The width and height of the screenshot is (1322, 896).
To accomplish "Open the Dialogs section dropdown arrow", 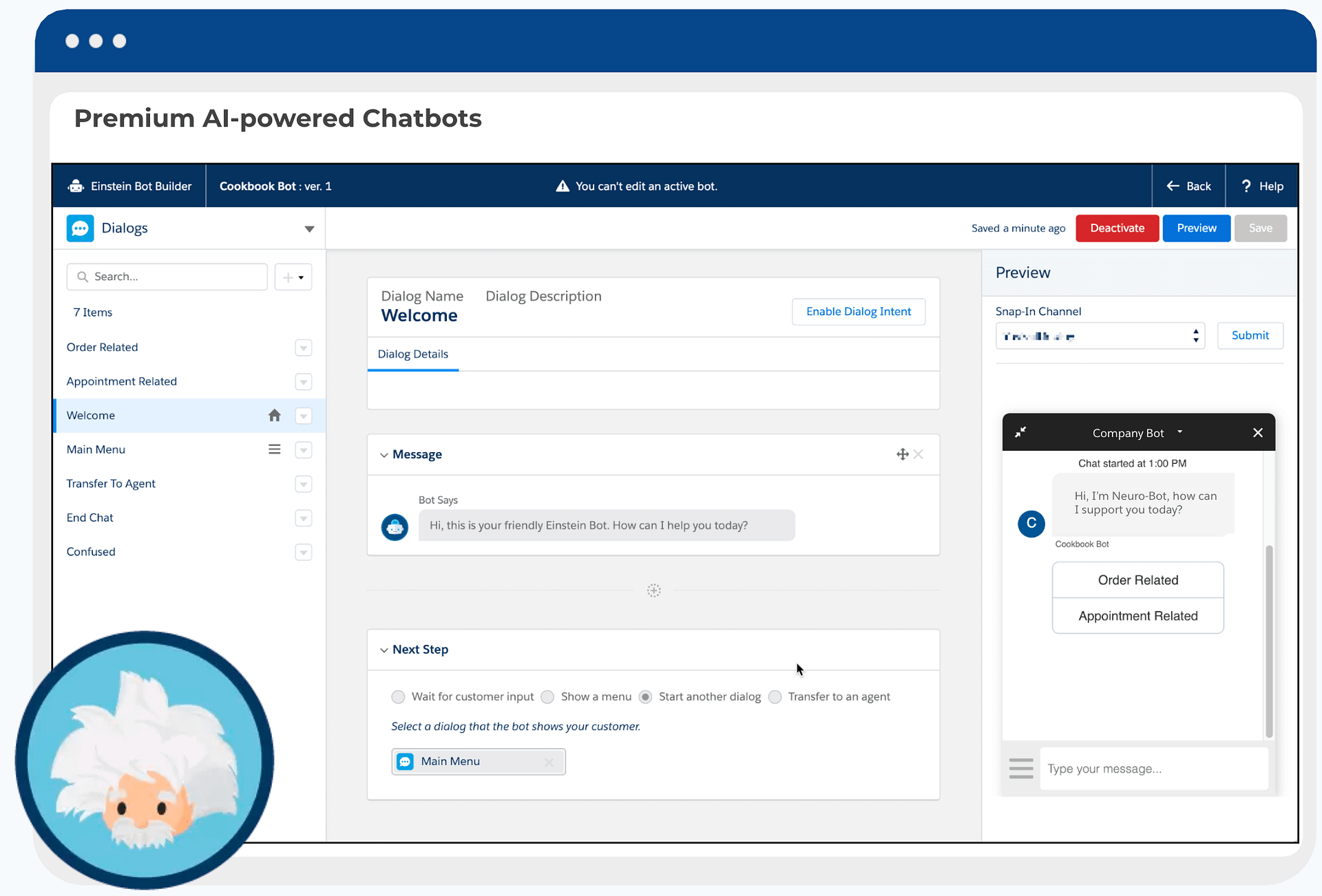I will [x=309, y=228].
